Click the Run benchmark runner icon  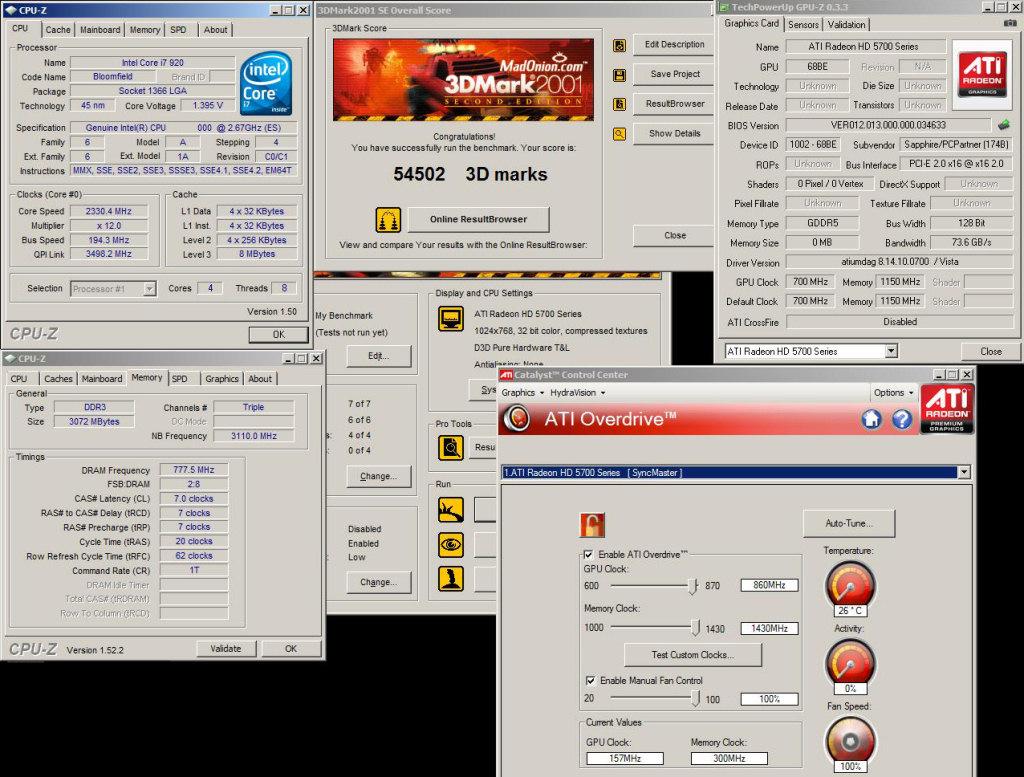click(x=451, y=510)
